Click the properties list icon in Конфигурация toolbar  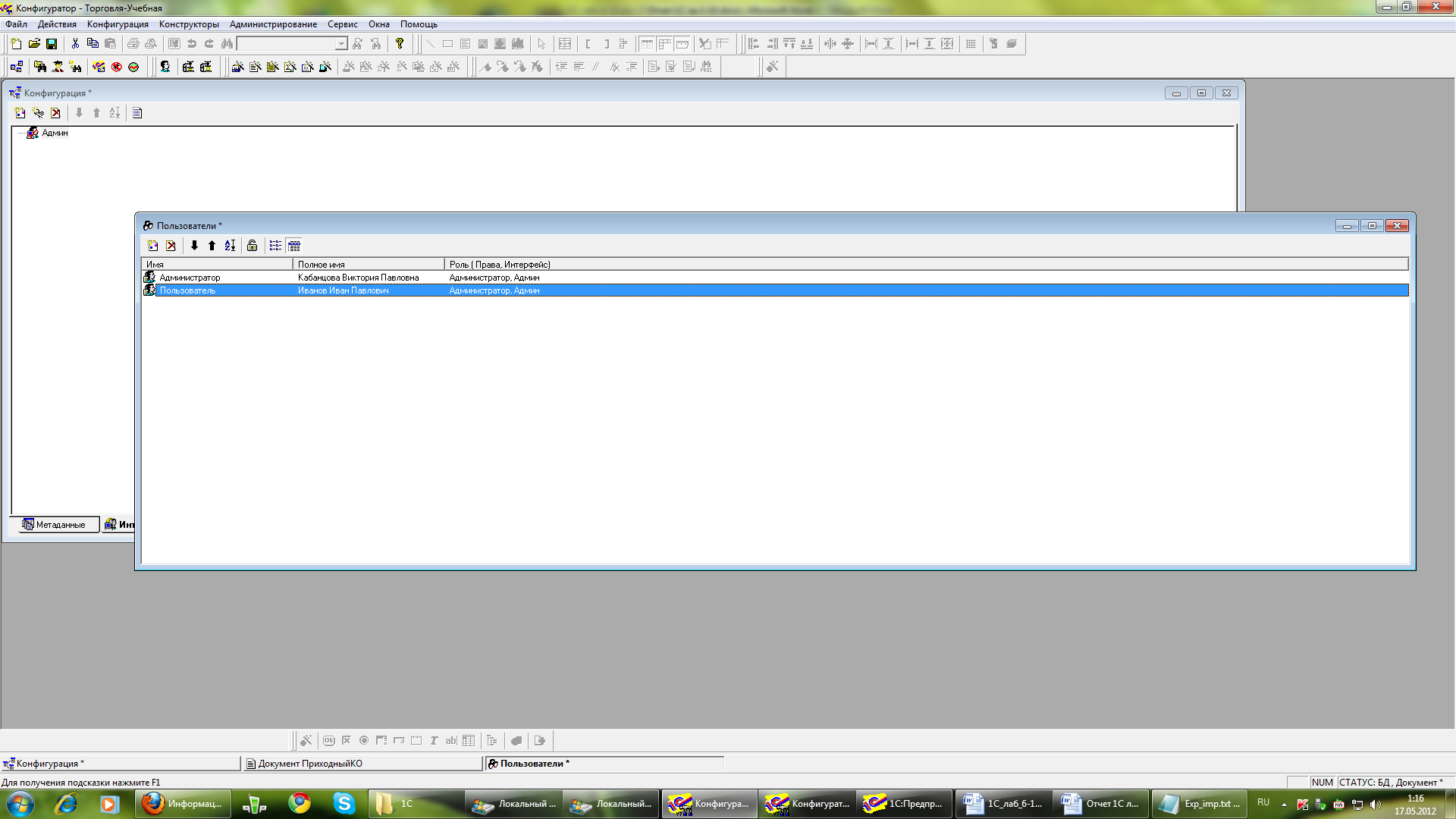point(137,113)
